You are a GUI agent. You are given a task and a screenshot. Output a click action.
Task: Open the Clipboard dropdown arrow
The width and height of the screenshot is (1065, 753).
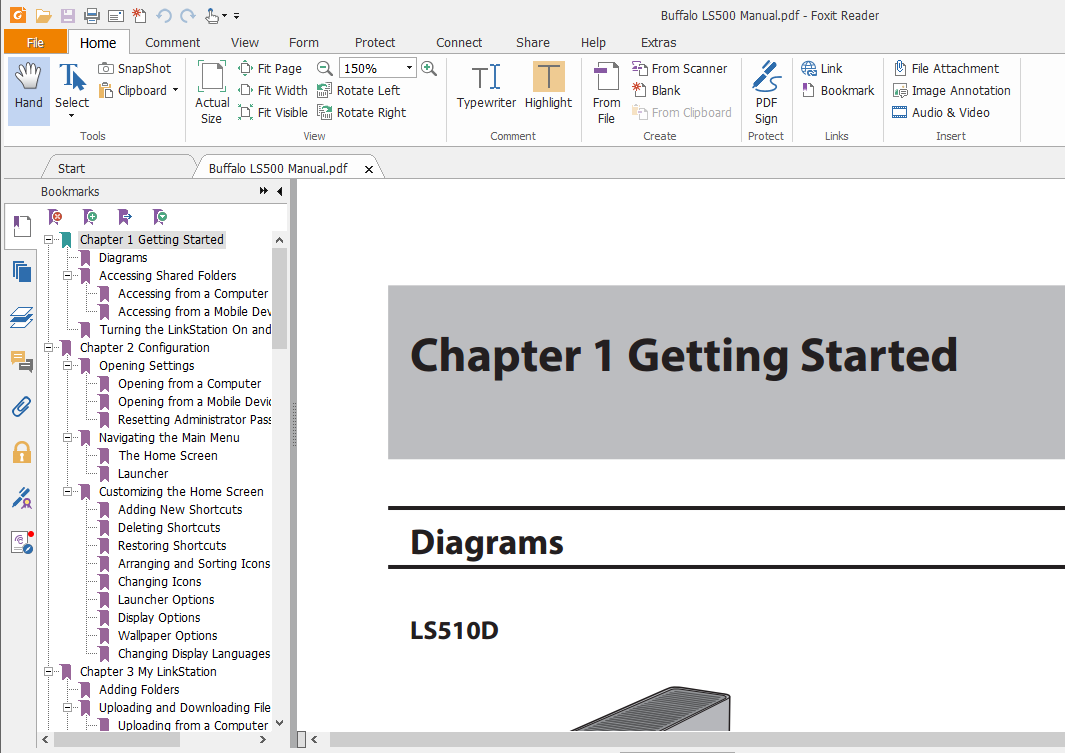[x=175, y=90]
